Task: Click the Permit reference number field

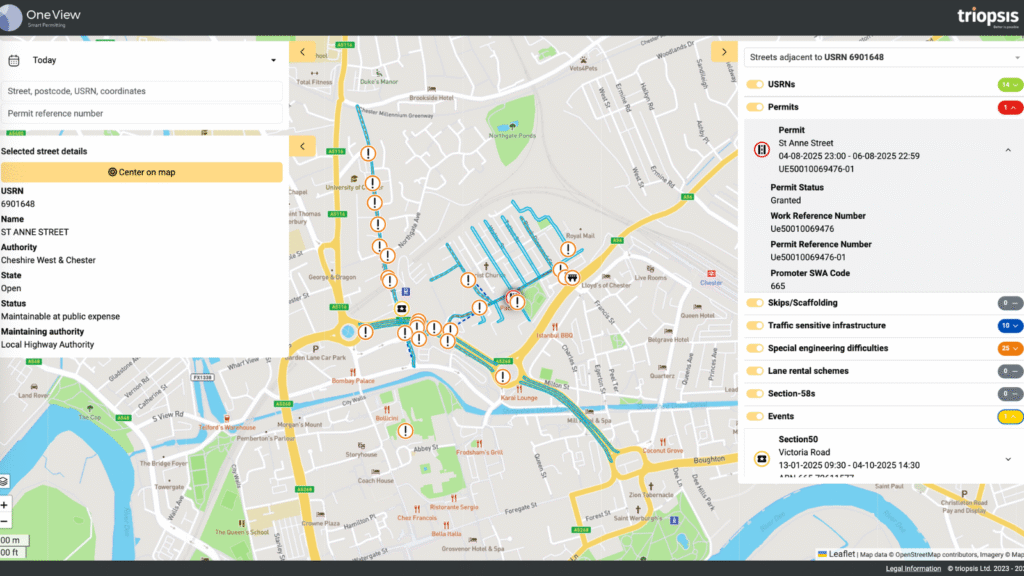Action: click(142, 114)
